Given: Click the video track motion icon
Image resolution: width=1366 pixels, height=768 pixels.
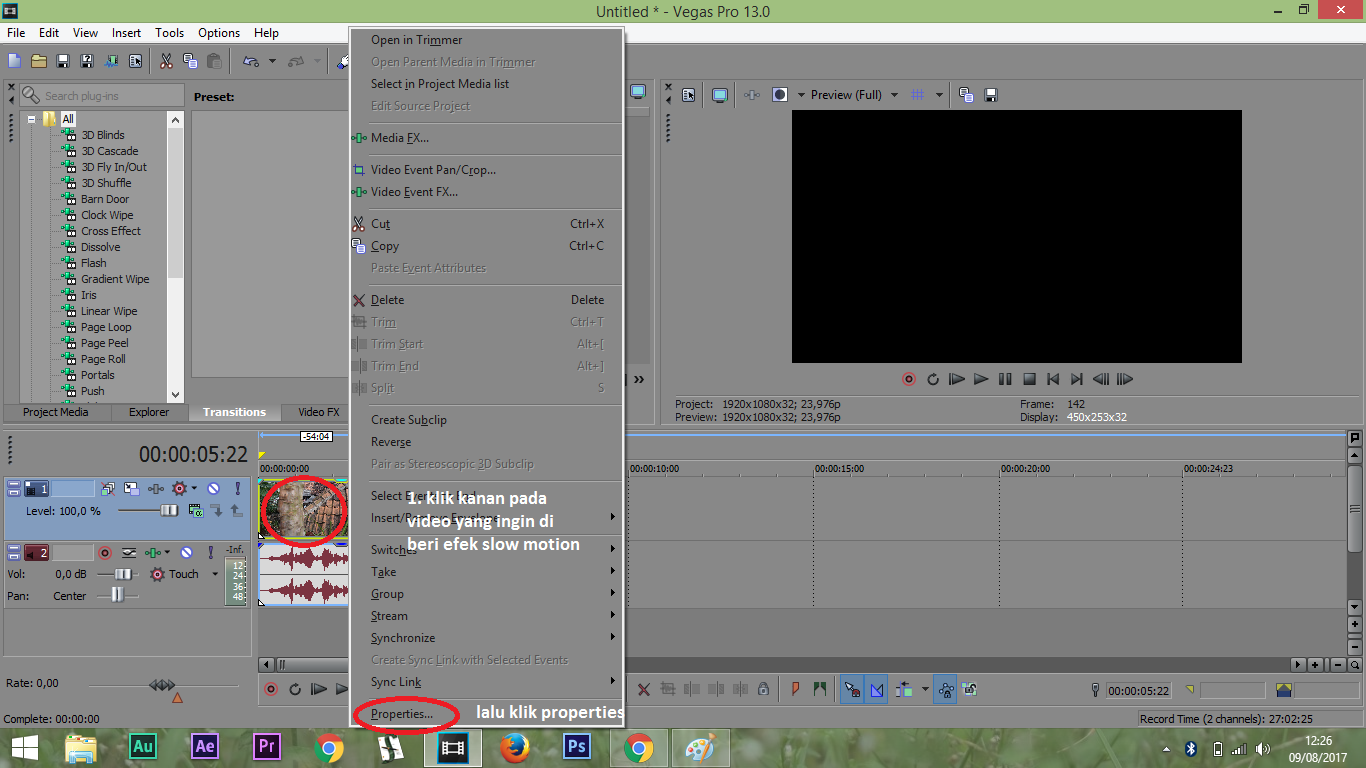Looking at the screenshot, I should coord(132,489).
